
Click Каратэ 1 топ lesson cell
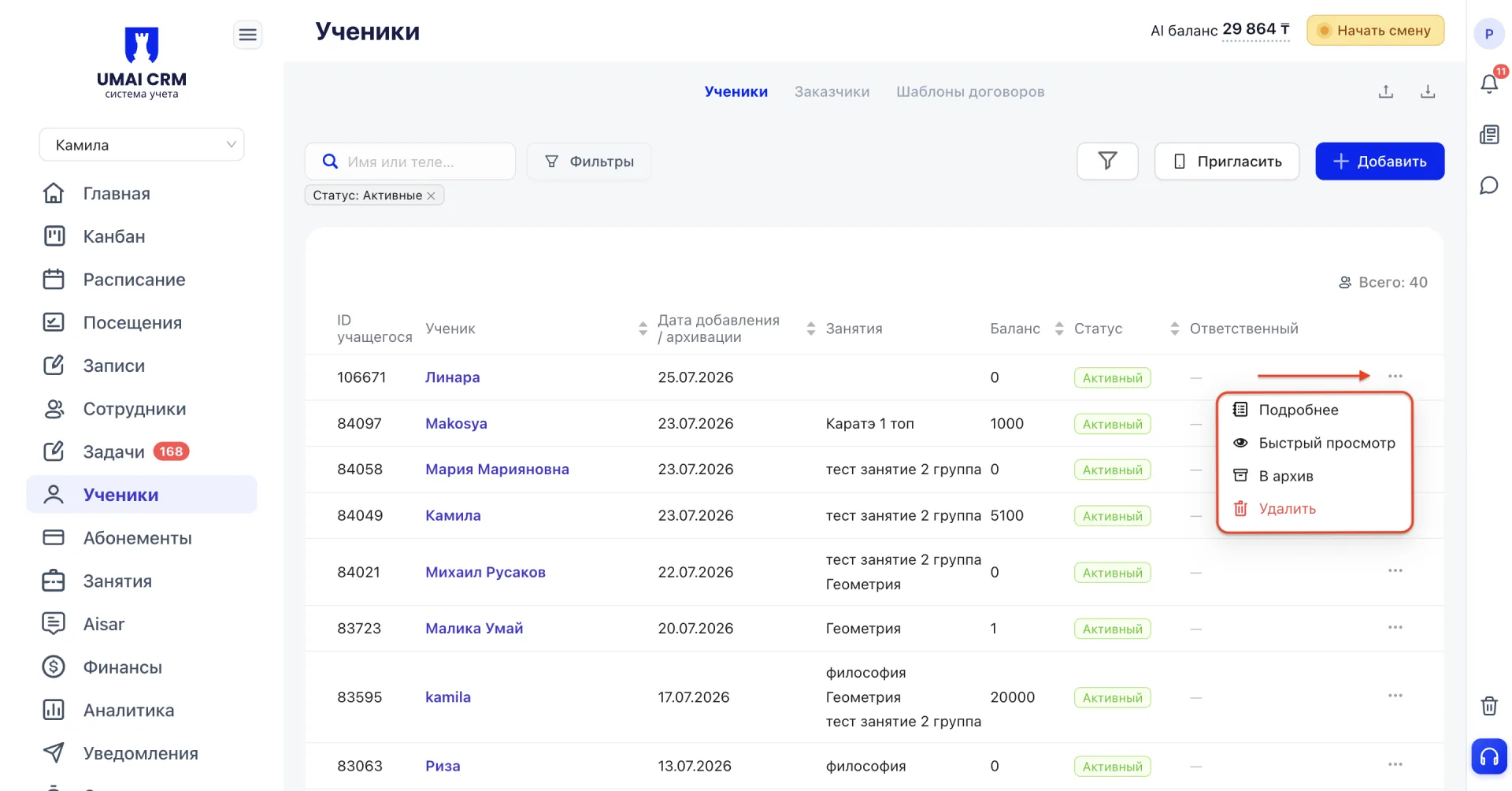(x=869, y=424)
